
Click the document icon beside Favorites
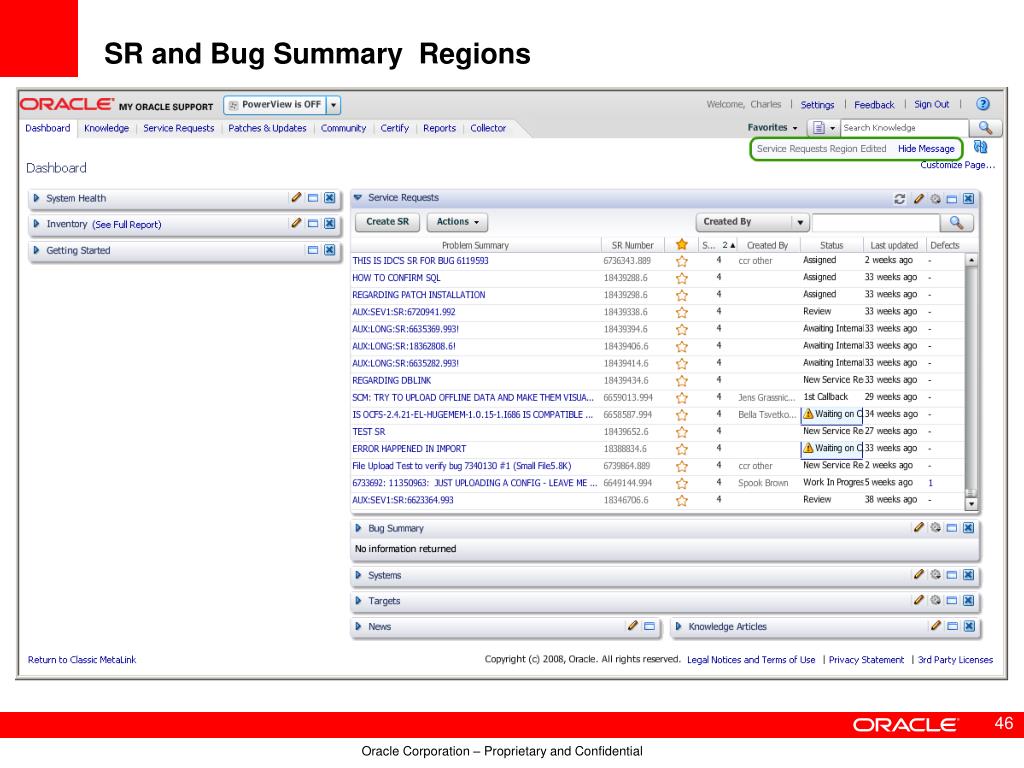[819, 128]
